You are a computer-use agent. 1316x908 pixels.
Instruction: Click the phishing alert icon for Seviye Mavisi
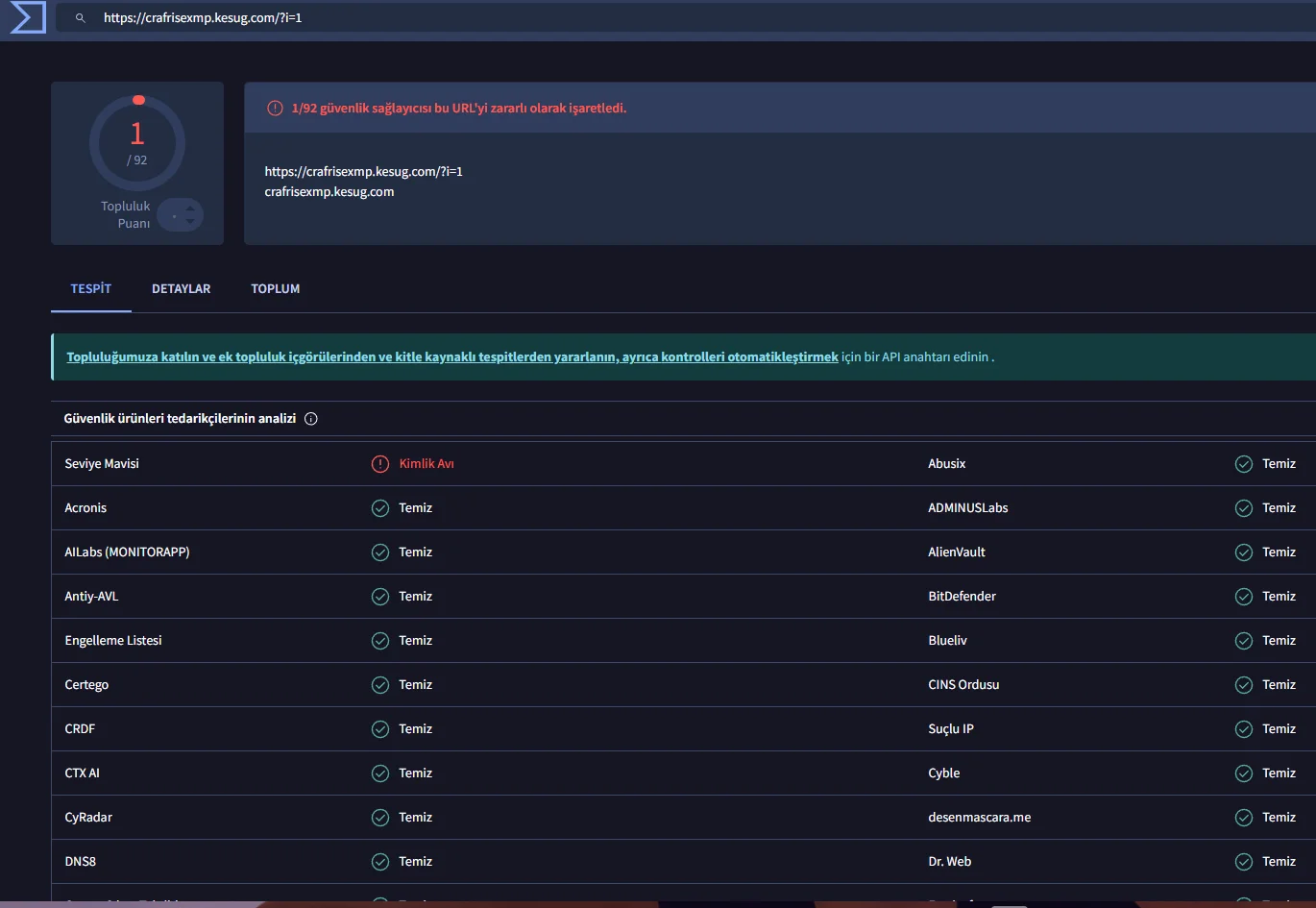click(x=380, y=464)
